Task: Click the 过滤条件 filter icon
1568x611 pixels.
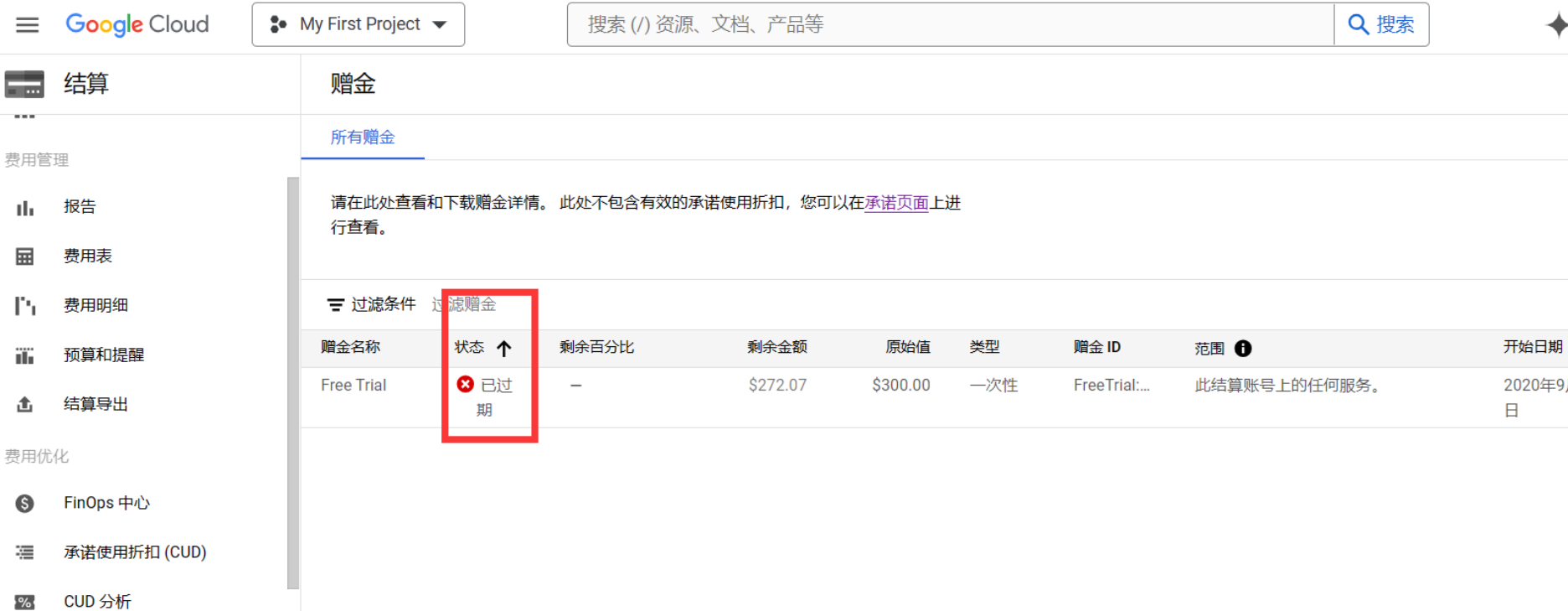Action: tap(336, 305)
